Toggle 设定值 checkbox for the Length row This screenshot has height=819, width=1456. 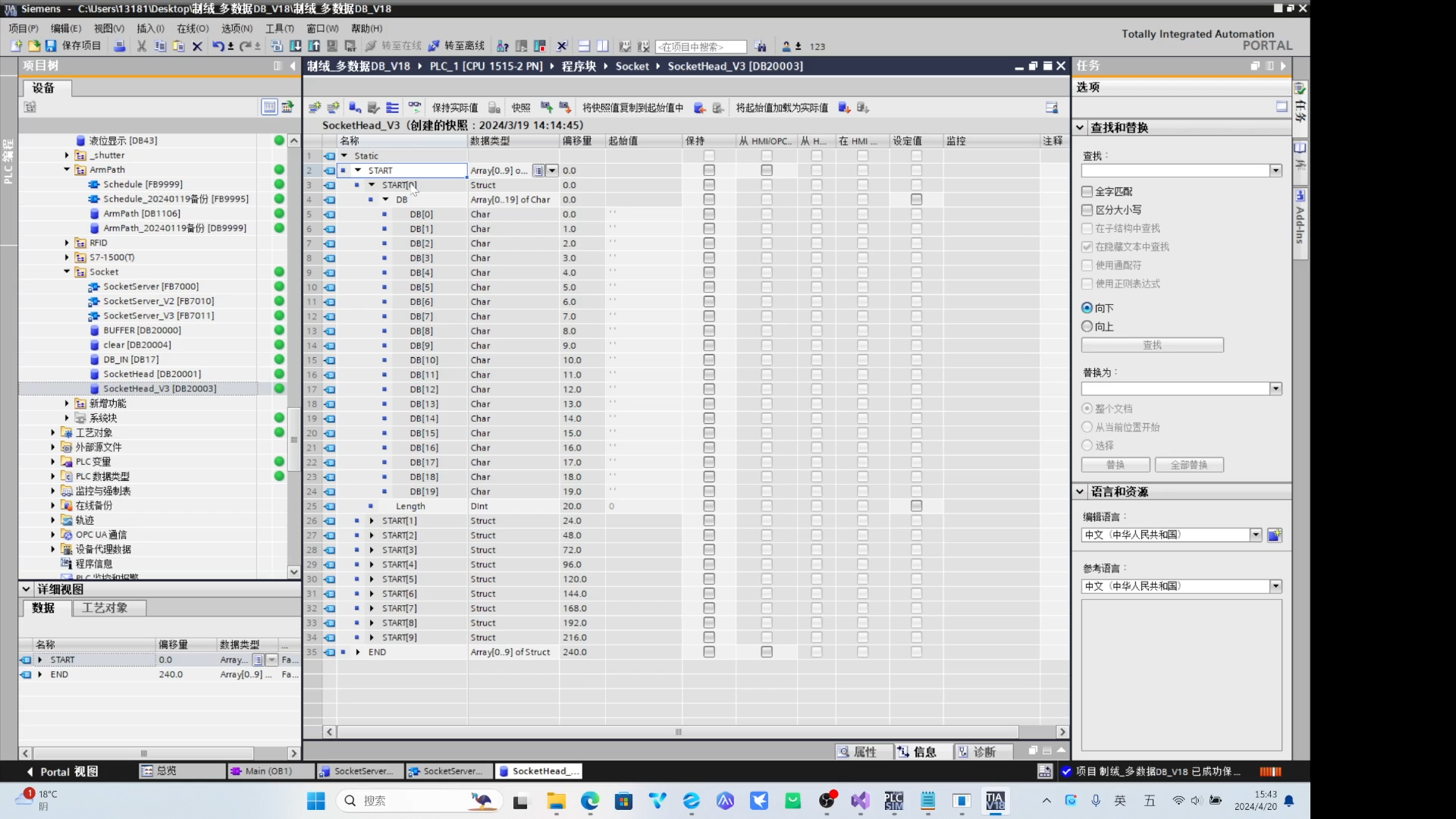tap(916, 507)
